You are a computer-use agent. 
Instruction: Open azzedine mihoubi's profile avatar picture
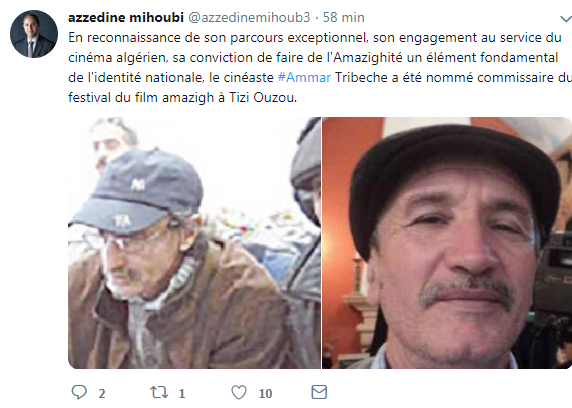point(34,34)
